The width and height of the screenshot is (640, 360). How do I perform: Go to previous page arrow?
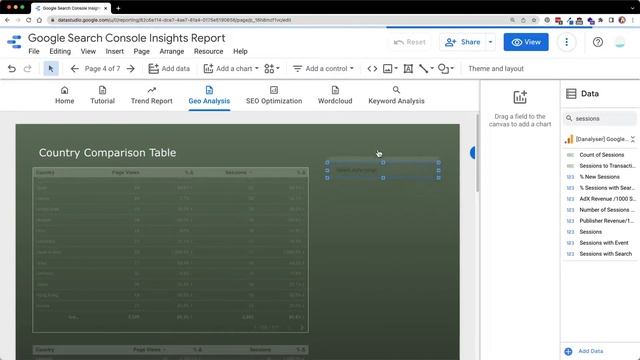click(74, 69)
